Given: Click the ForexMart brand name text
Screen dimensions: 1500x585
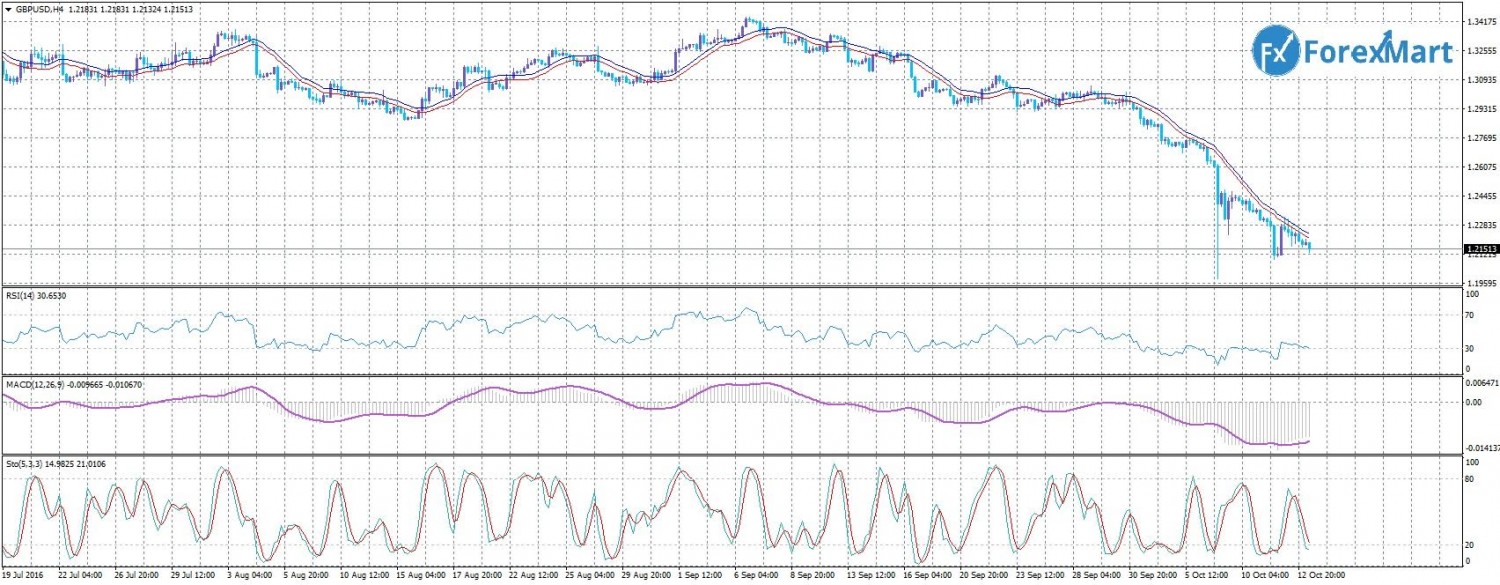Looking at the screenshot, I should click(x=1377, y=52).
